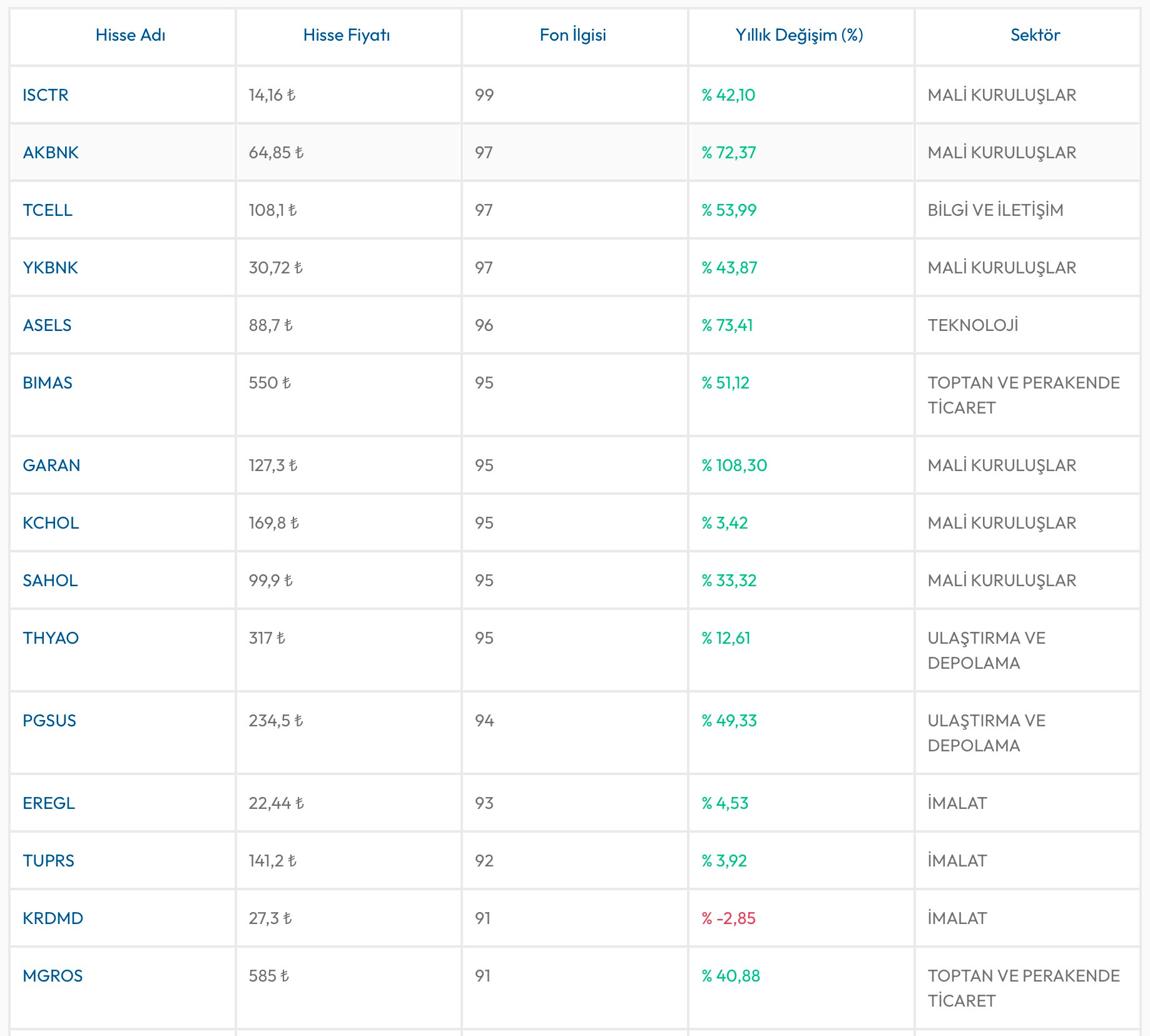Open the ISCTR stock link
This screenshot has width=1150, height=1036.
click(46, 95)
